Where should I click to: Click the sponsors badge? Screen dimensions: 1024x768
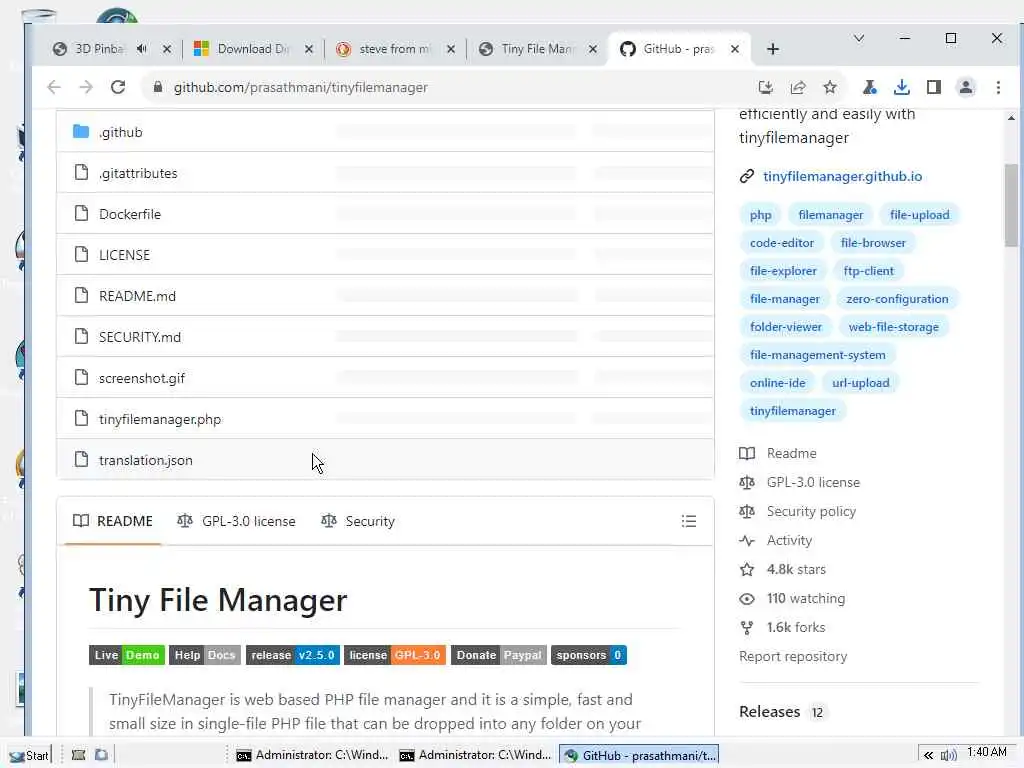(x=589, y=655)
